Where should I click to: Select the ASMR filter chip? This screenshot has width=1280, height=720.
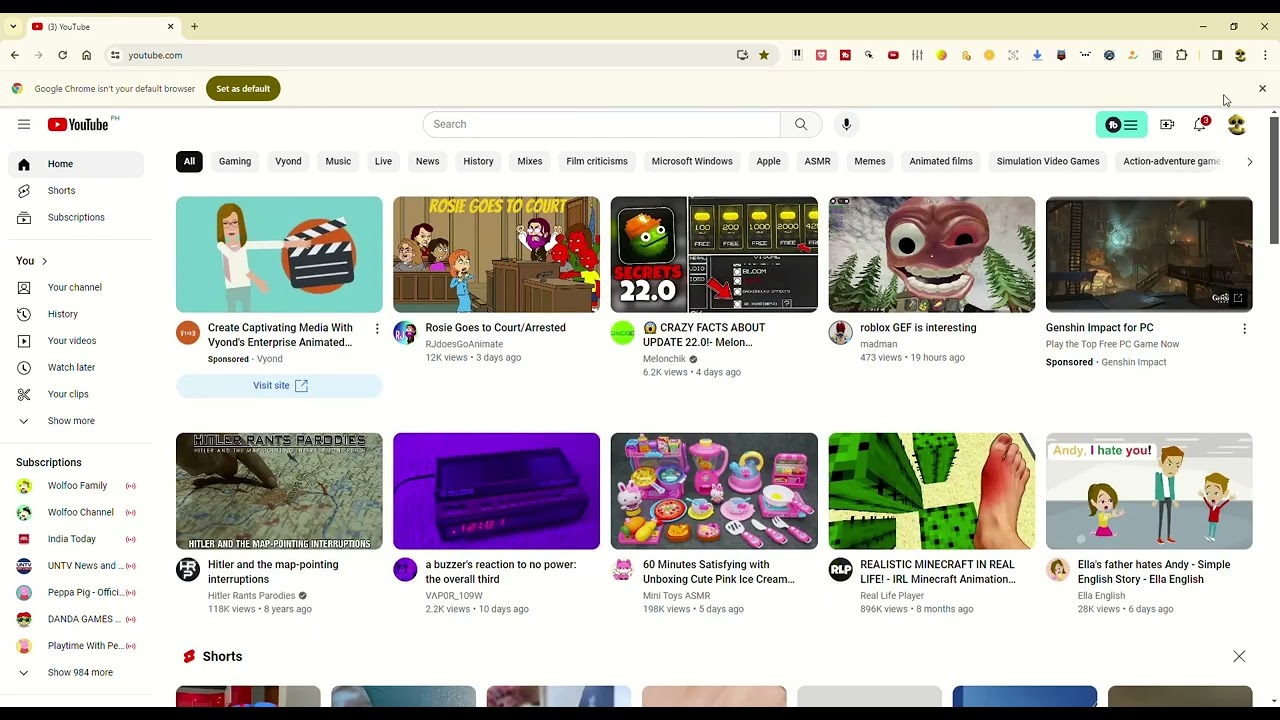817,161
